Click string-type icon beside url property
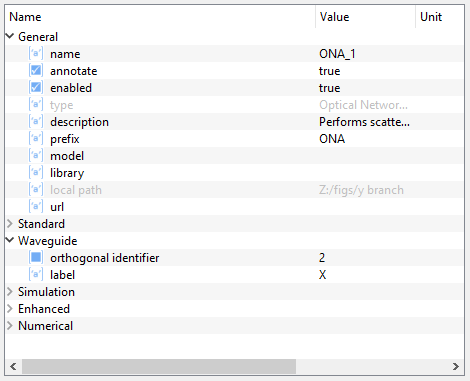 click(36, 207)
